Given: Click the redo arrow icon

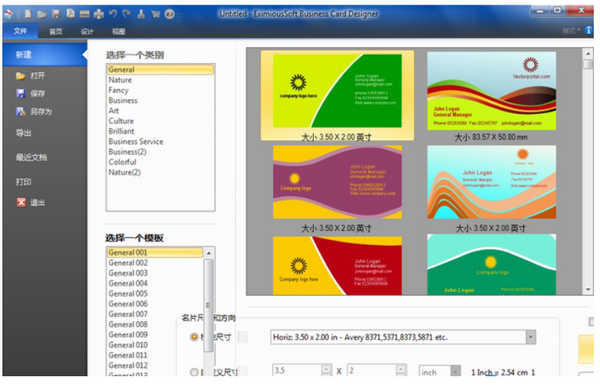Looking at the screenshot, I should point(127,14).
